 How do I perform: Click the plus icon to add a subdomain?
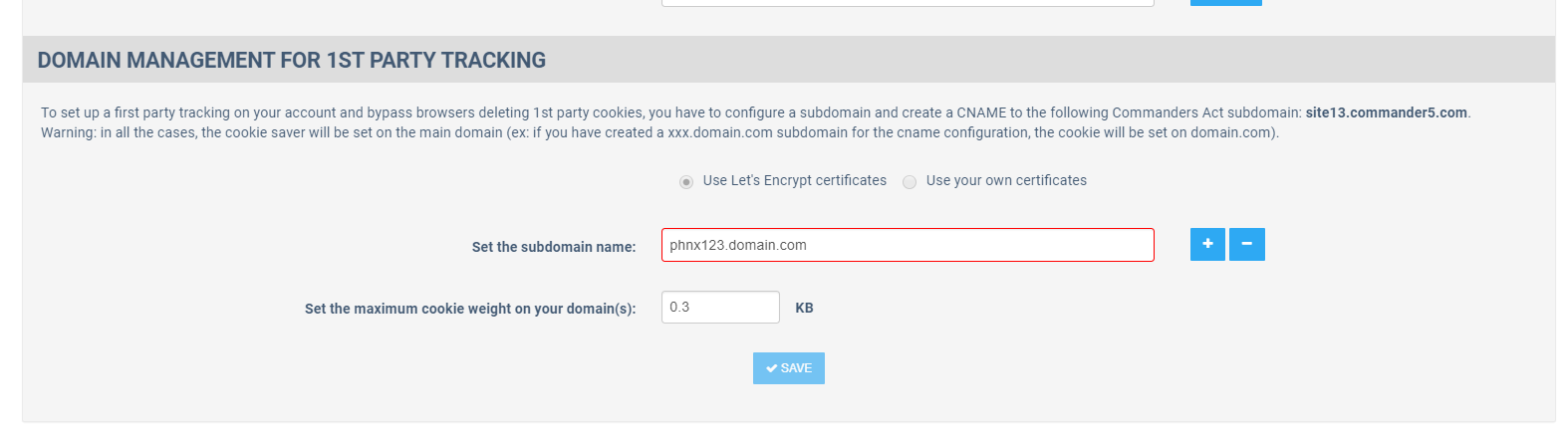point(1207,244)
